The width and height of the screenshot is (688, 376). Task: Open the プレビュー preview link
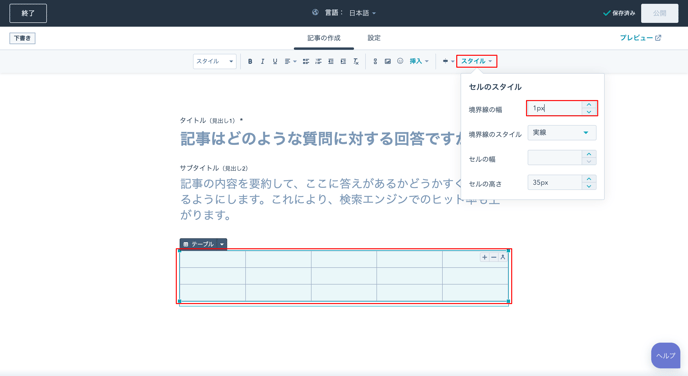tap(640, 38)
